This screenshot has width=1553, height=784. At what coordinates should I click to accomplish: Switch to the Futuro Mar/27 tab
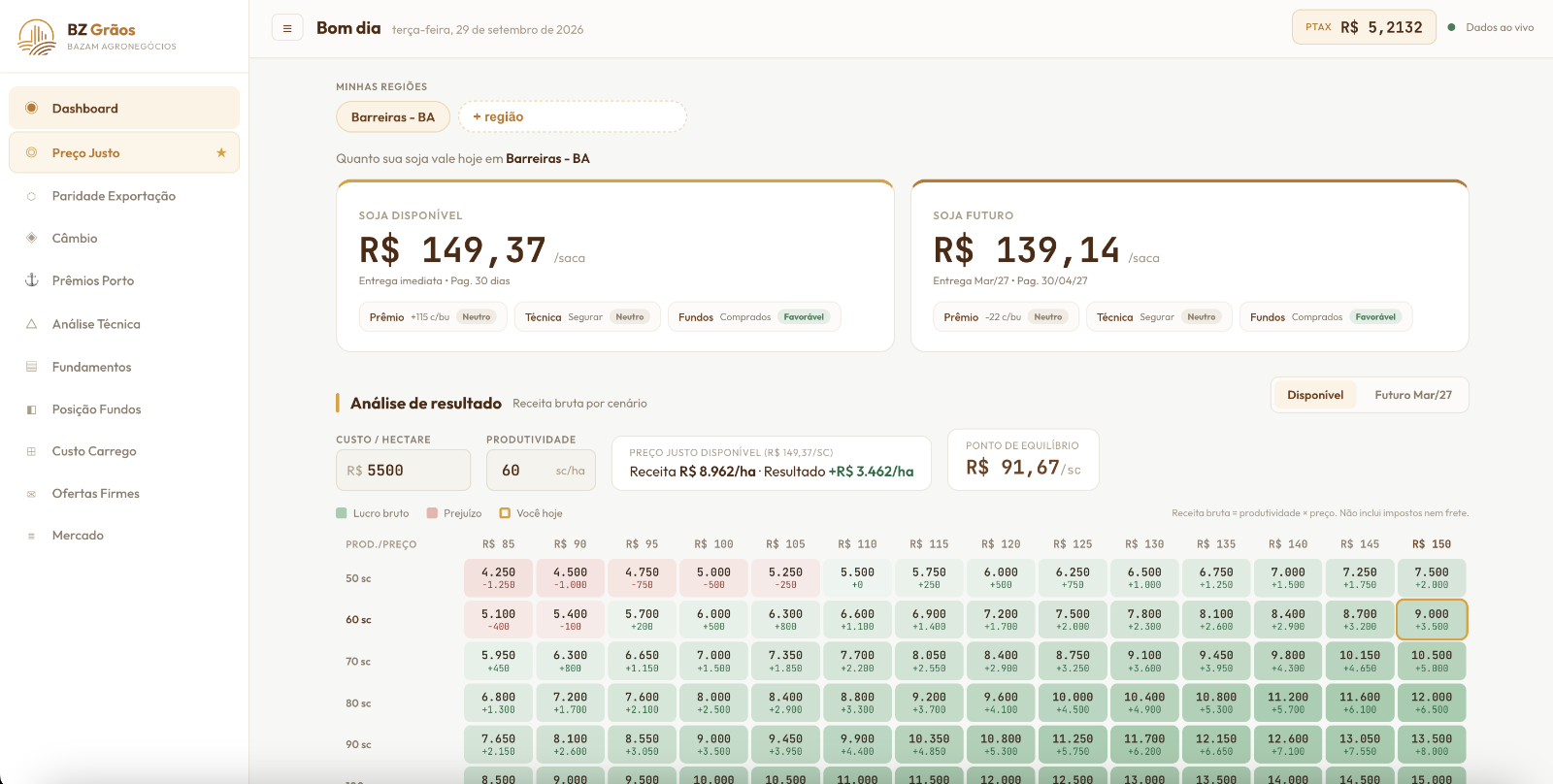coord(1413,395)
